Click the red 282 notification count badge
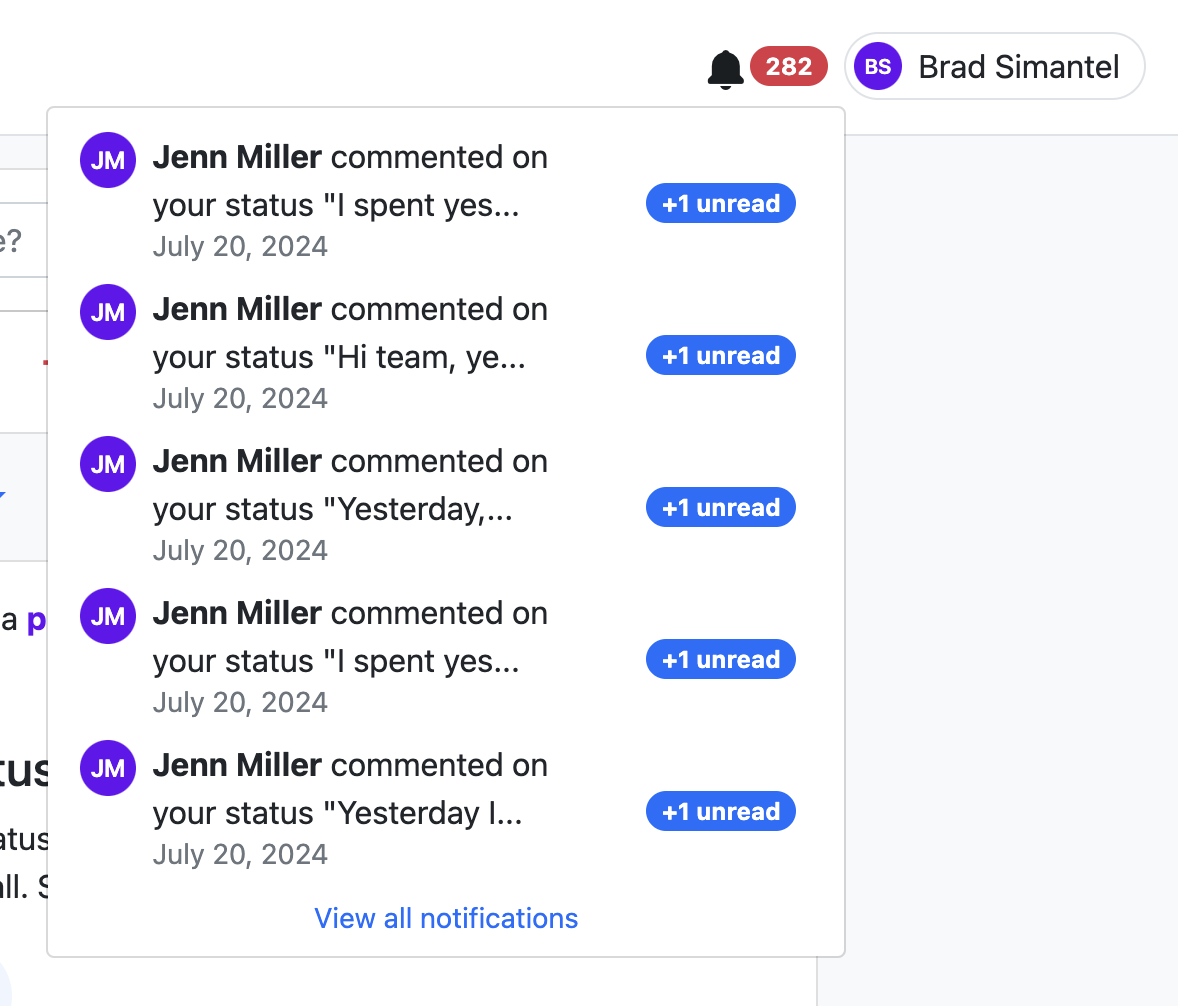 point(788,67)
